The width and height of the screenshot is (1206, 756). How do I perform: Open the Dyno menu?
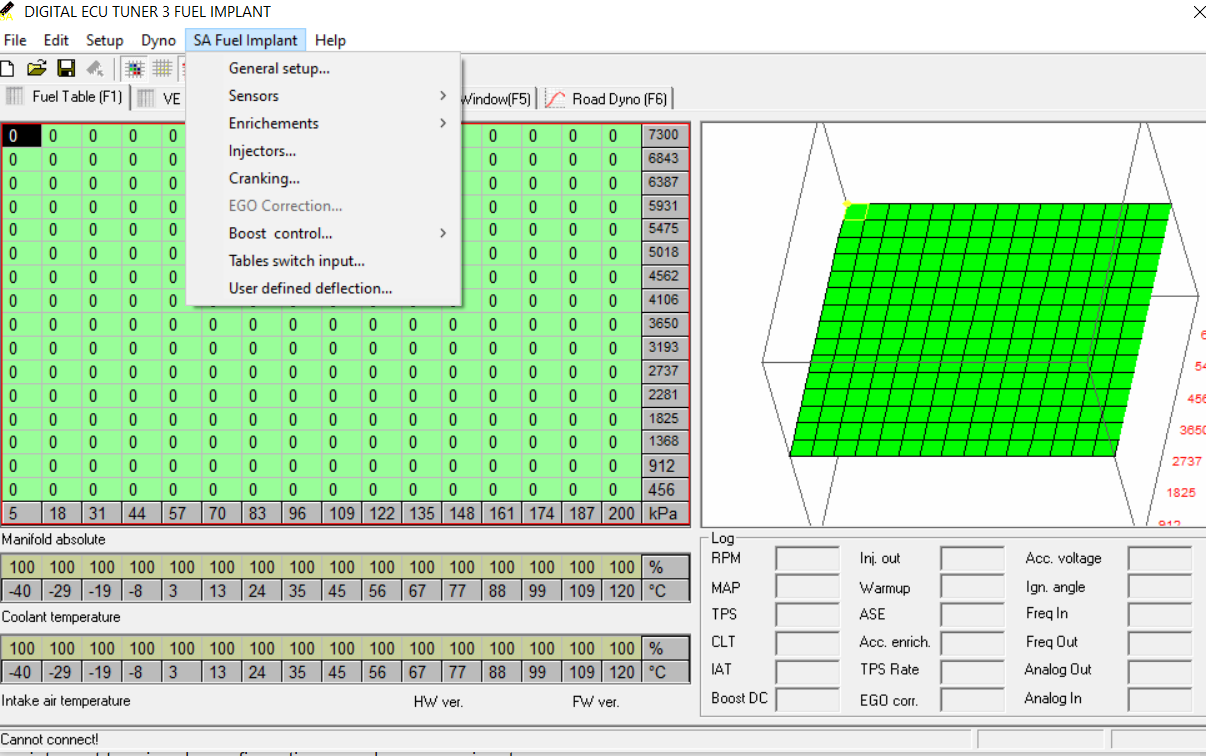(158, 40)
